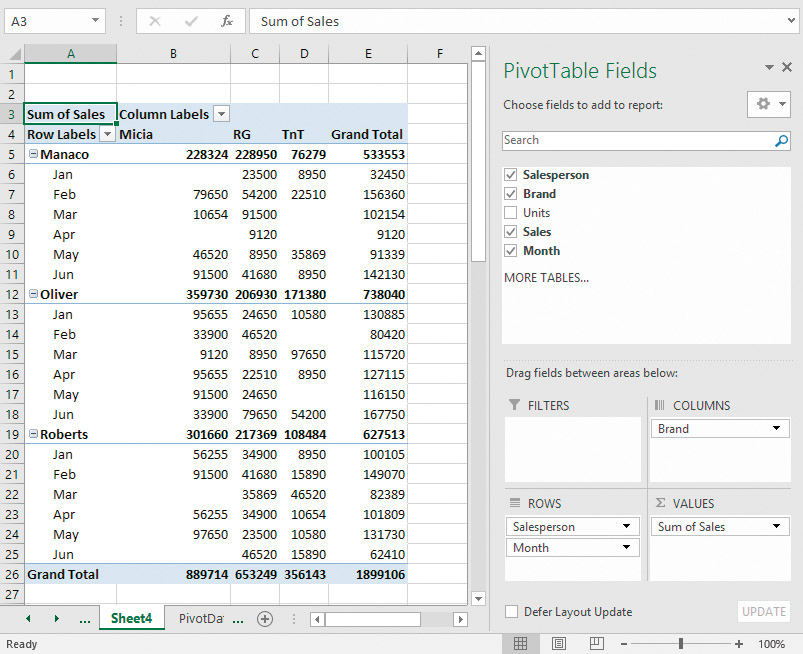This screenshot has height=654, width=803.
Task: Expand the formula bar with the chevron
Action: point(792,21)
